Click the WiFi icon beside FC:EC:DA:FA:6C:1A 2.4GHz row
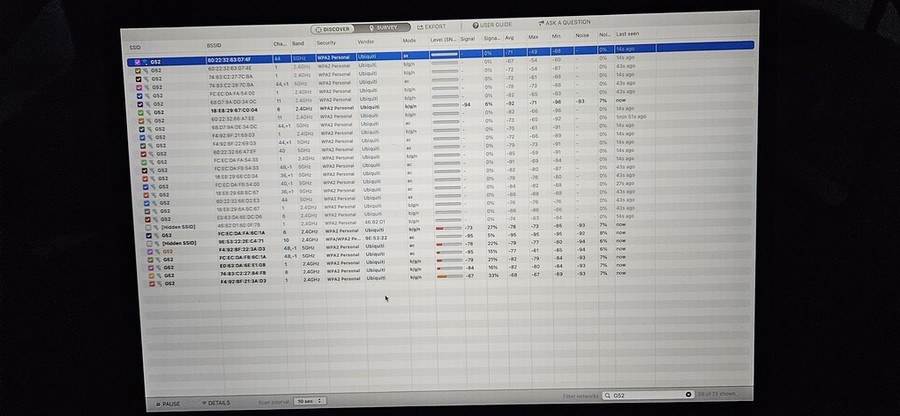The image size is (900, 416). click(x=156, y=233)
